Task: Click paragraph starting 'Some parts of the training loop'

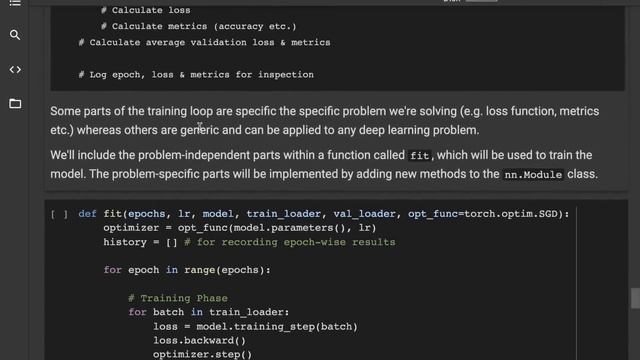Action: (324, 120)
